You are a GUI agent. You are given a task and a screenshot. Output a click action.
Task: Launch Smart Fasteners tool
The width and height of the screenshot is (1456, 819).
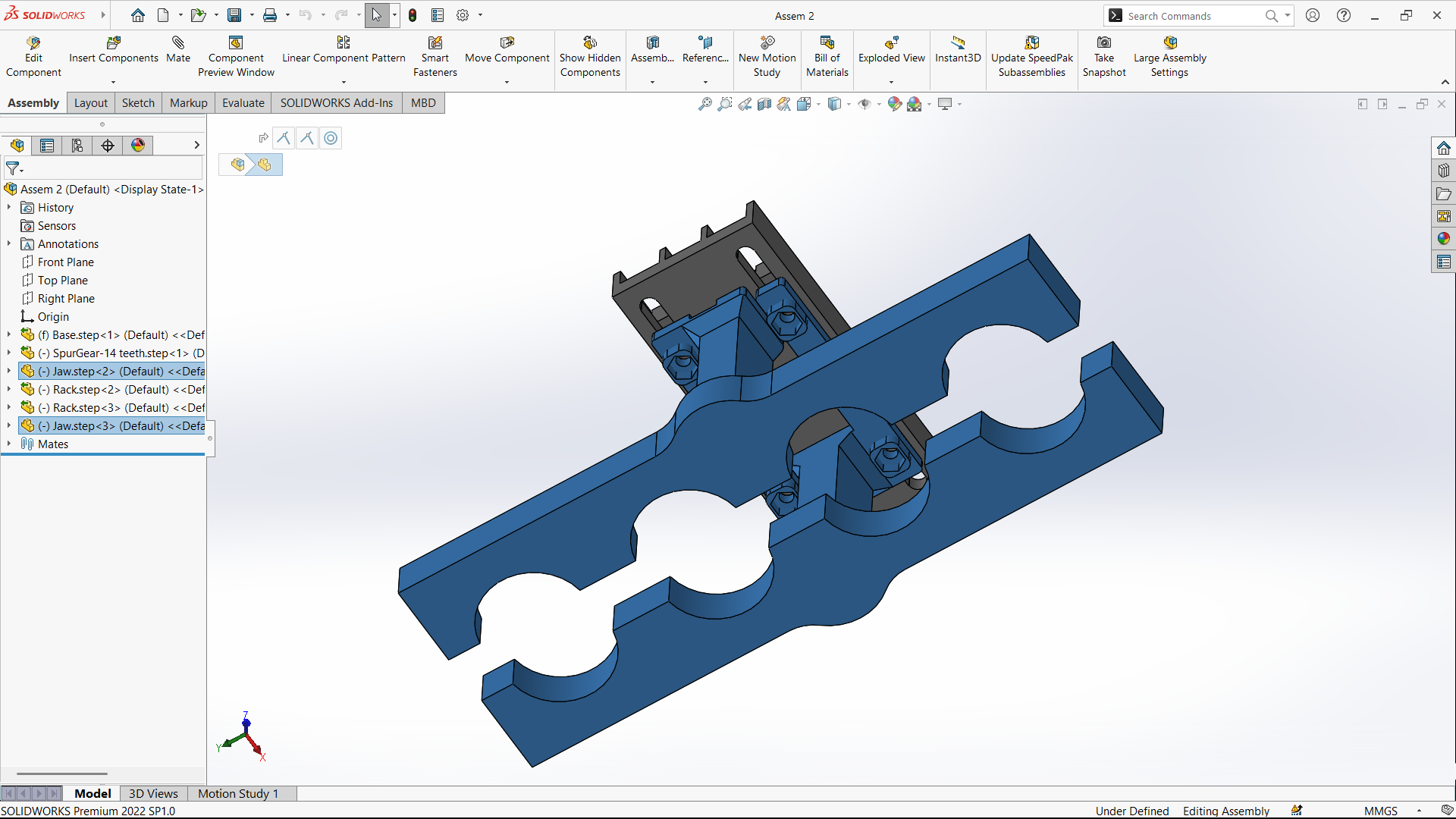point(435,57)
